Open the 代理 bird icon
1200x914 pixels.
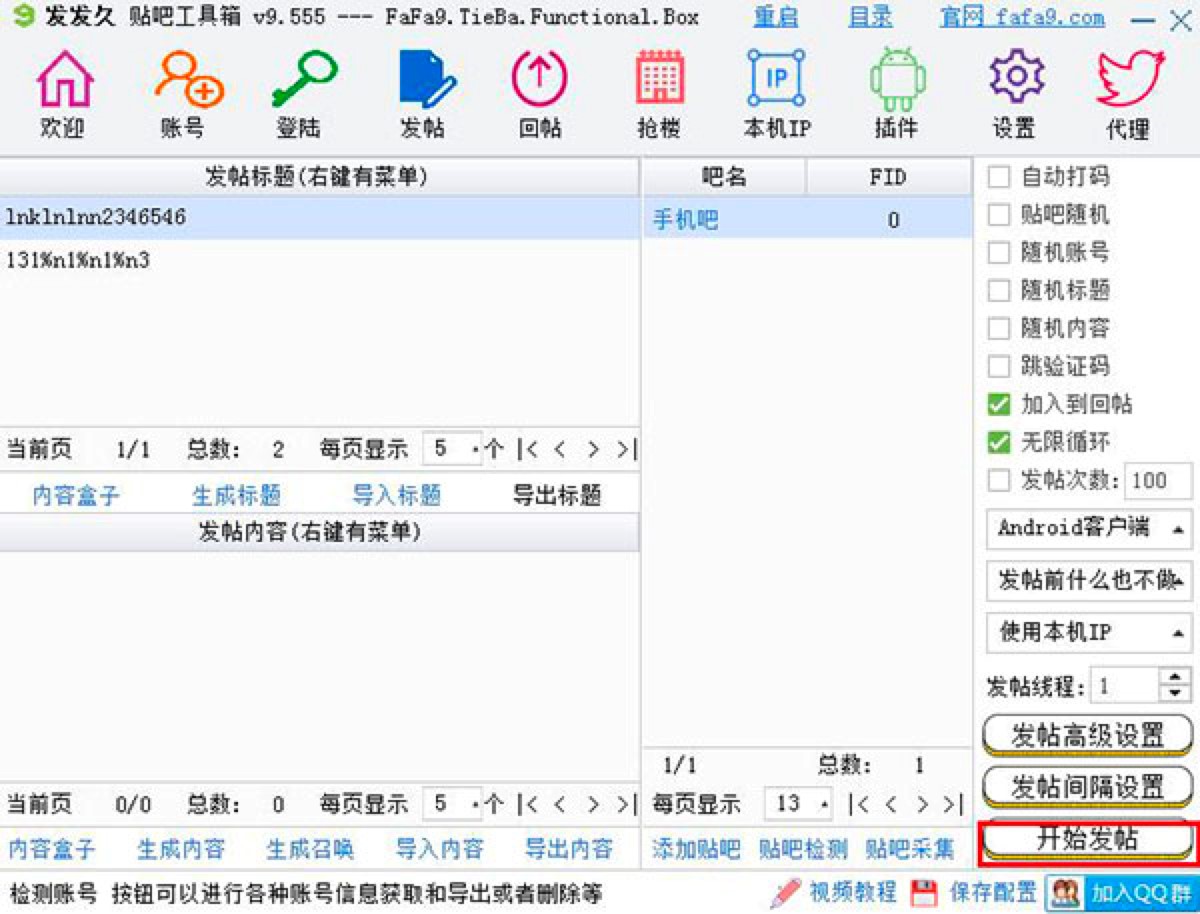(1130, 79)
